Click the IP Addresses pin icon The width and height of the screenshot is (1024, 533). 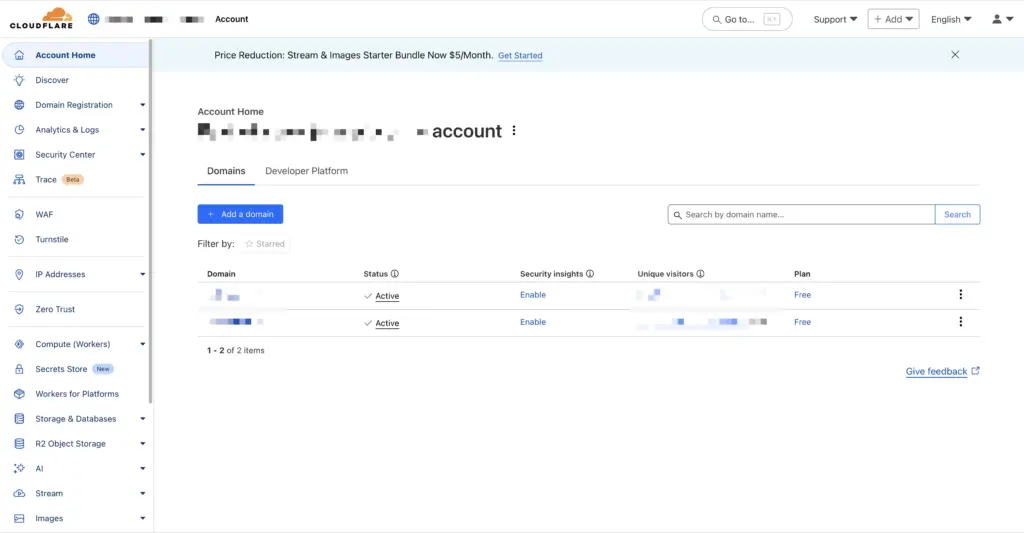19,274
